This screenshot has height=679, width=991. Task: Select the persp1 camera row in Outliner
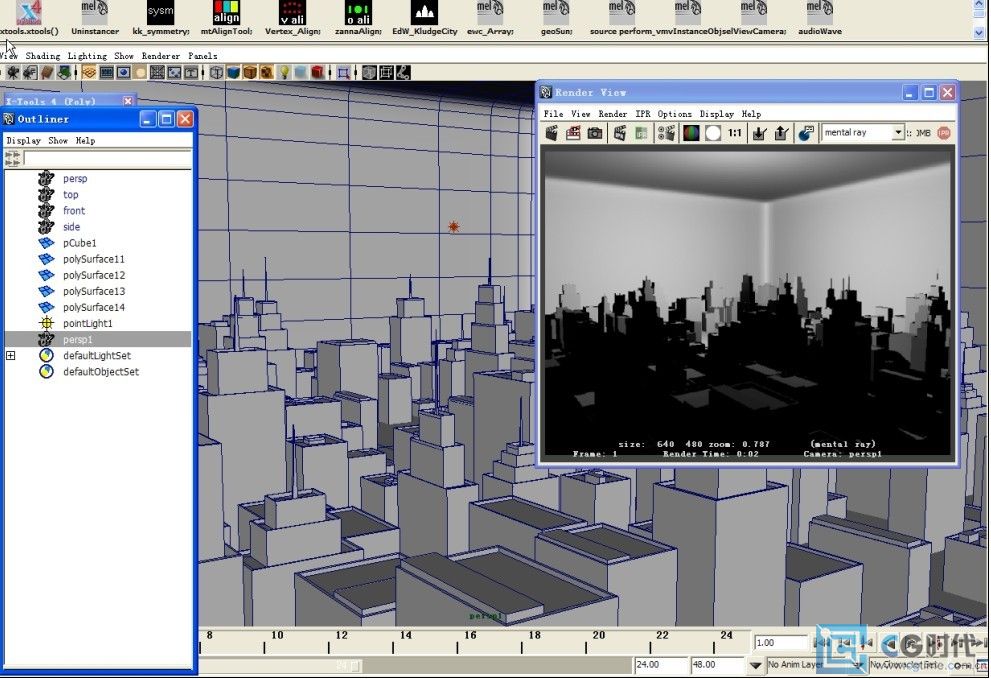point(98,340)
